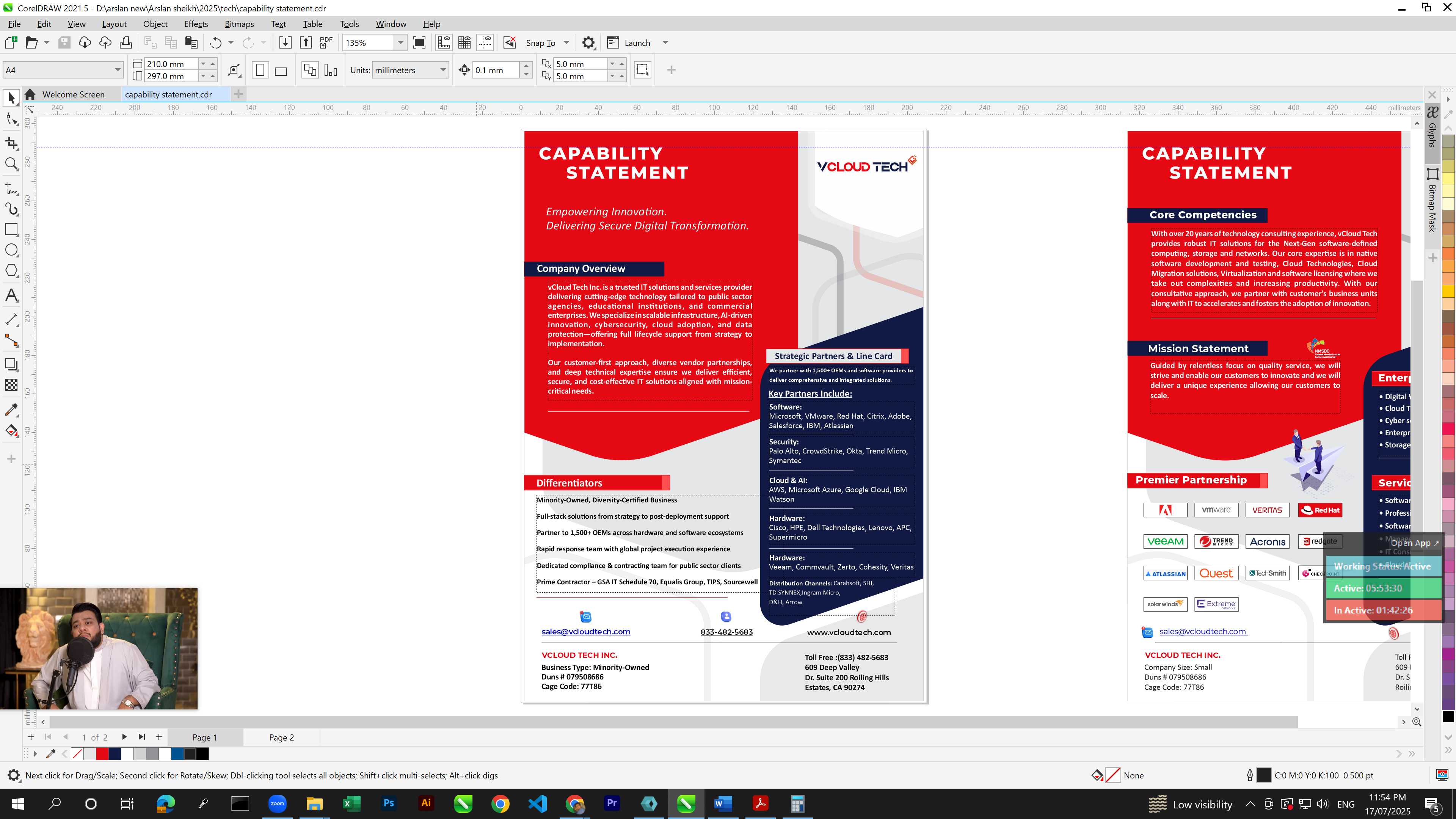Click Full-screen preview icon

(419, 42)
